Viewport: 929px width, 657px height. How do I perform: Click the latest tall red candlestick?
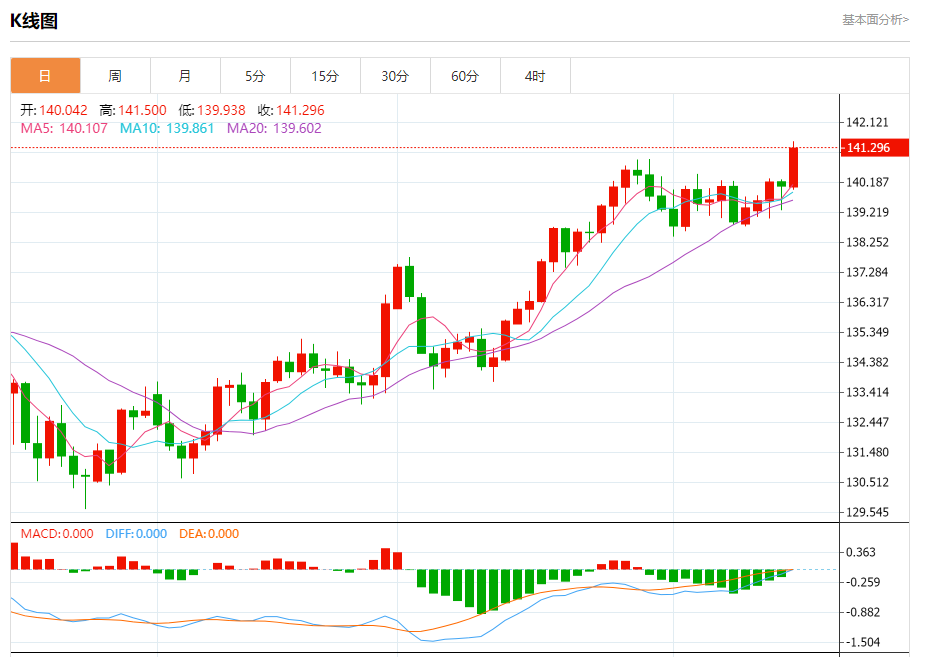click(793, 167)
